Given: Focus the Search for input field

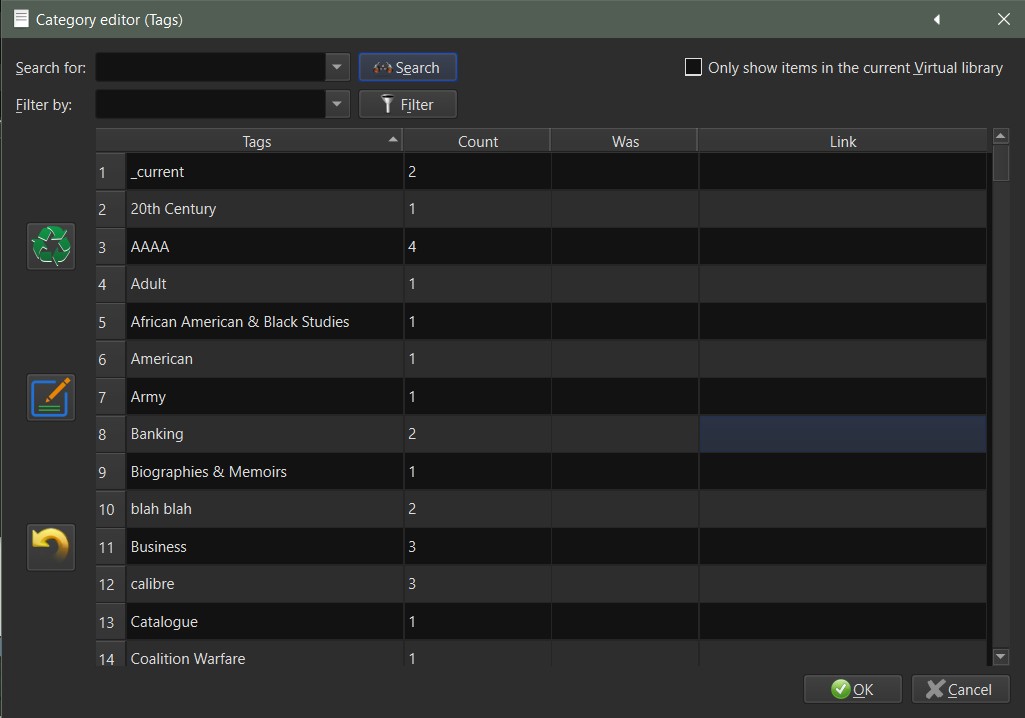Looking at the screenshot, I should coord(210,67).
